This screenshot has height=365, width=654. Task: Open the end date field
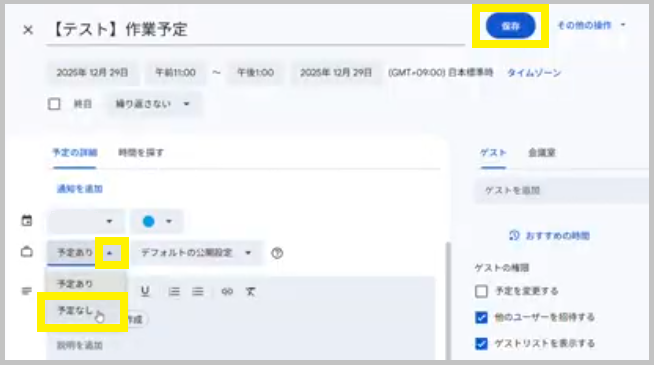(x=336, y=73)
